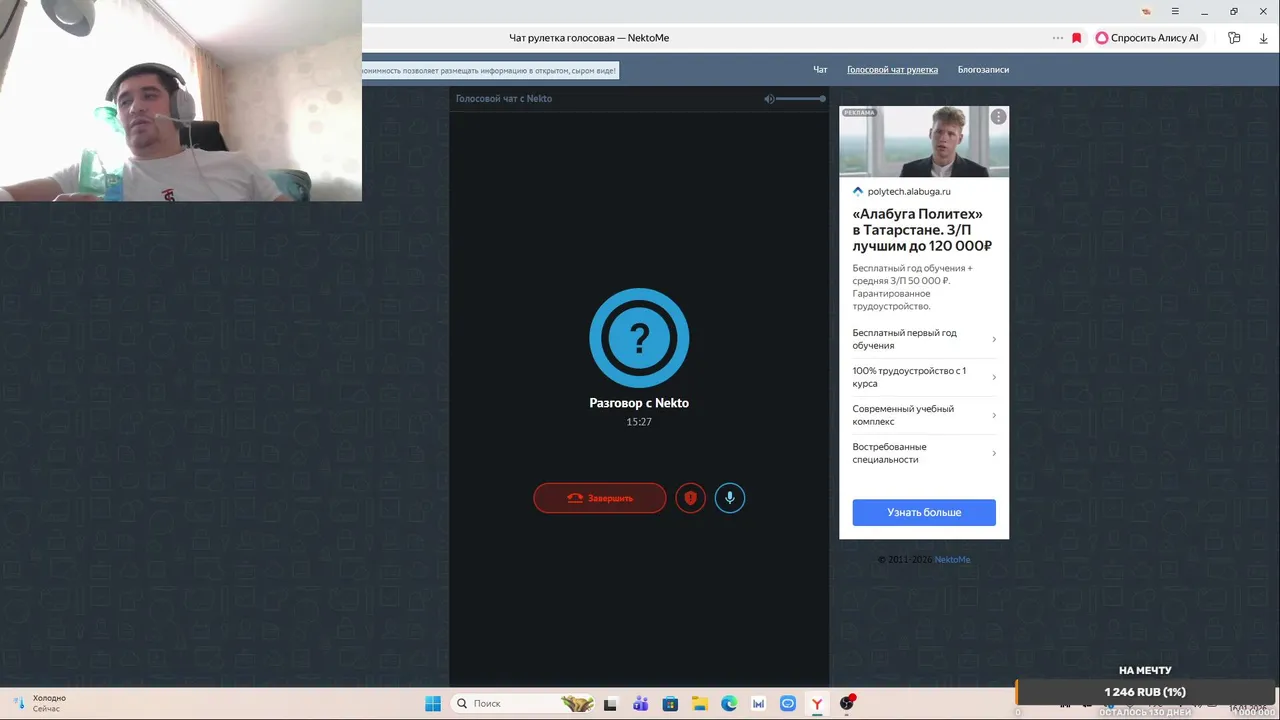Screen dimensions: 1280x720
Task: Click the ad video thumbnail of man
Action: click(x=924, y=142)
